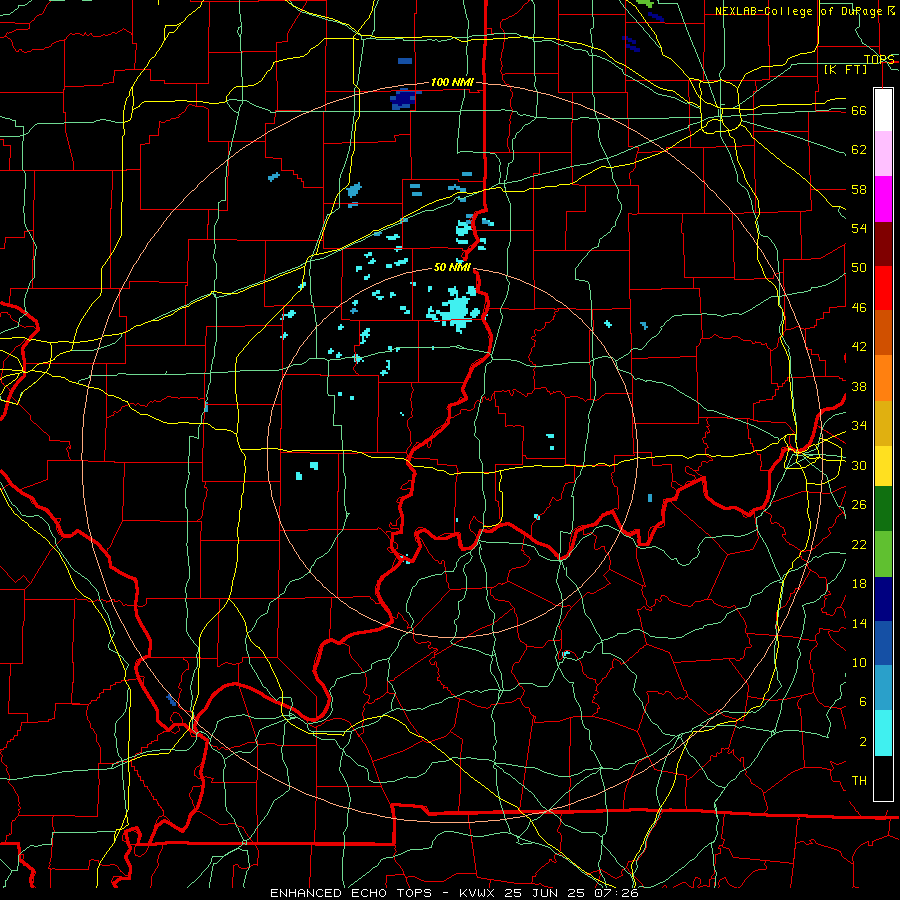
Task: Click the '50 NMI' range ring label
Action: coord(452,267)
